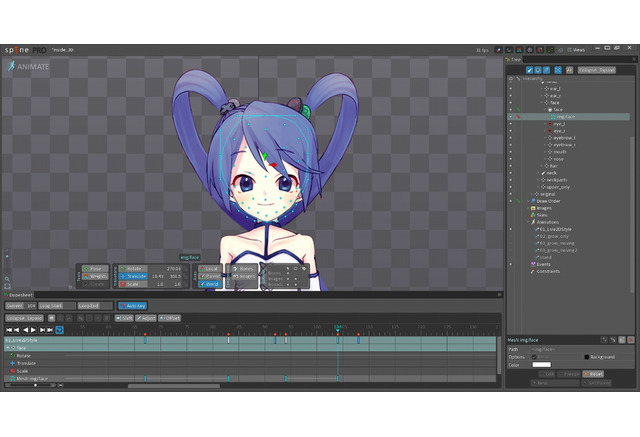Go to previous keyframe
The width and height of the screenshot is (640, 437).
(17, 330)
